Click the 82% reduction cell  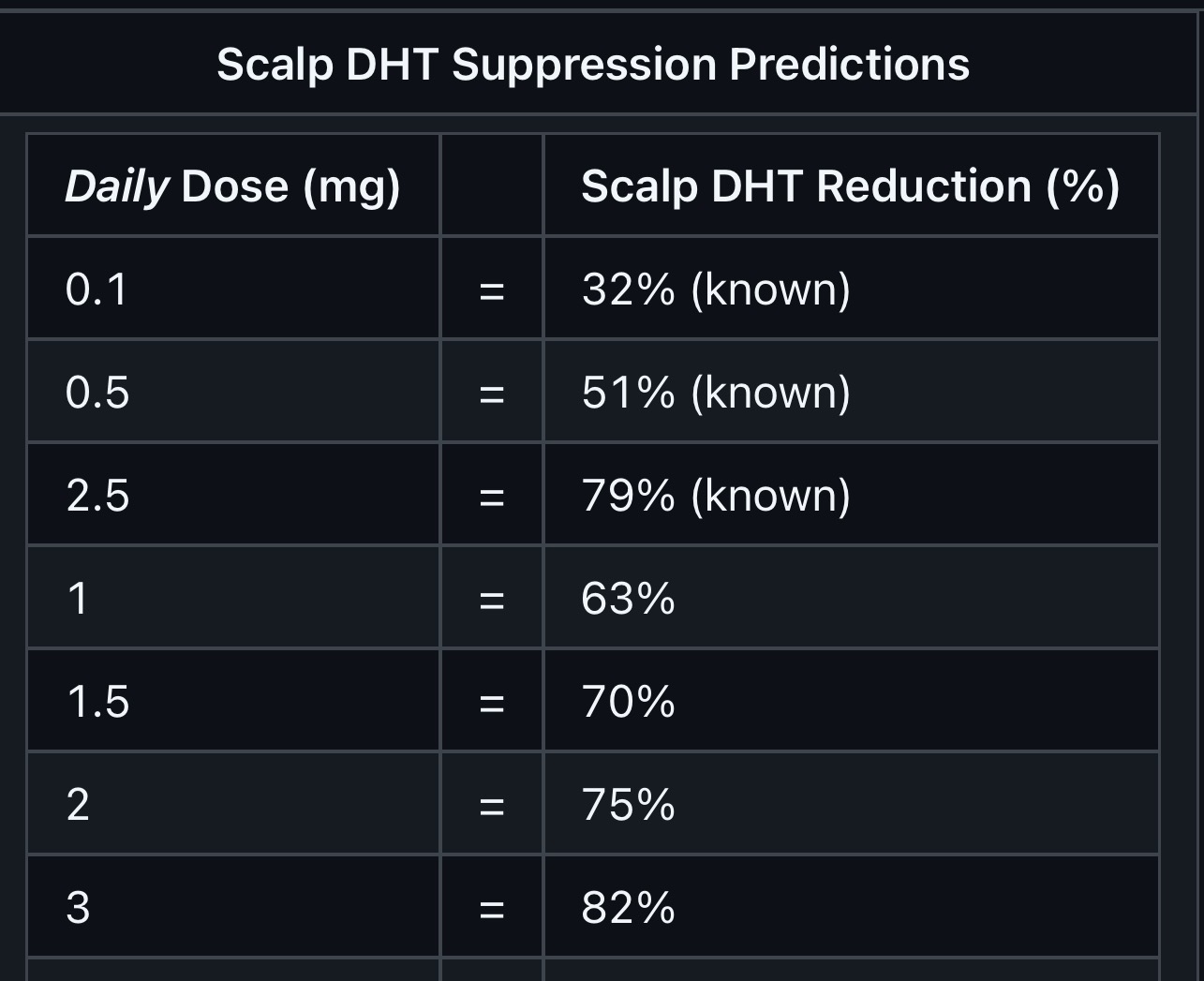851,907
